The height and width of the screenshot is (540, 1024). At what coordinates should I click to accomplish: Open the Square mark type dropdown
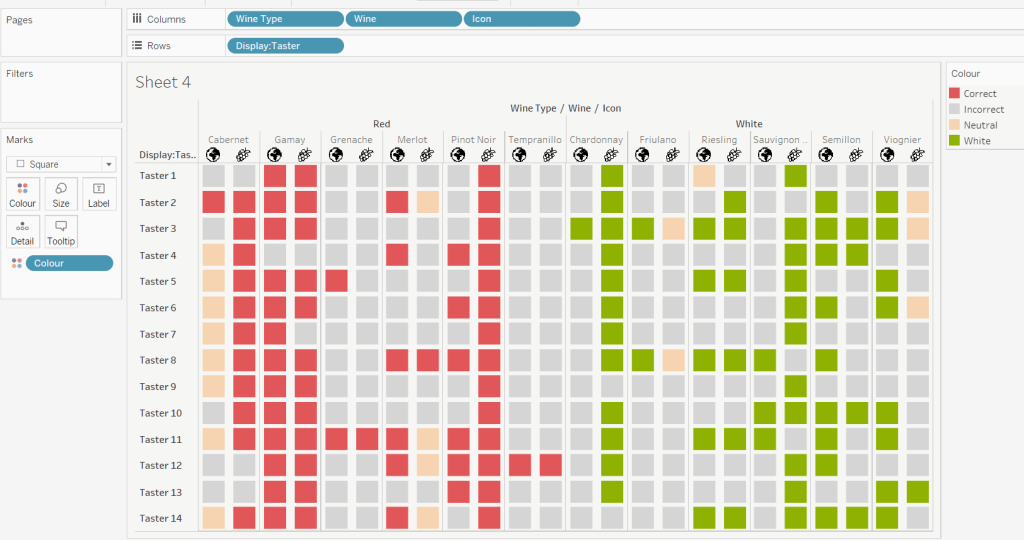tap(61, 164)
